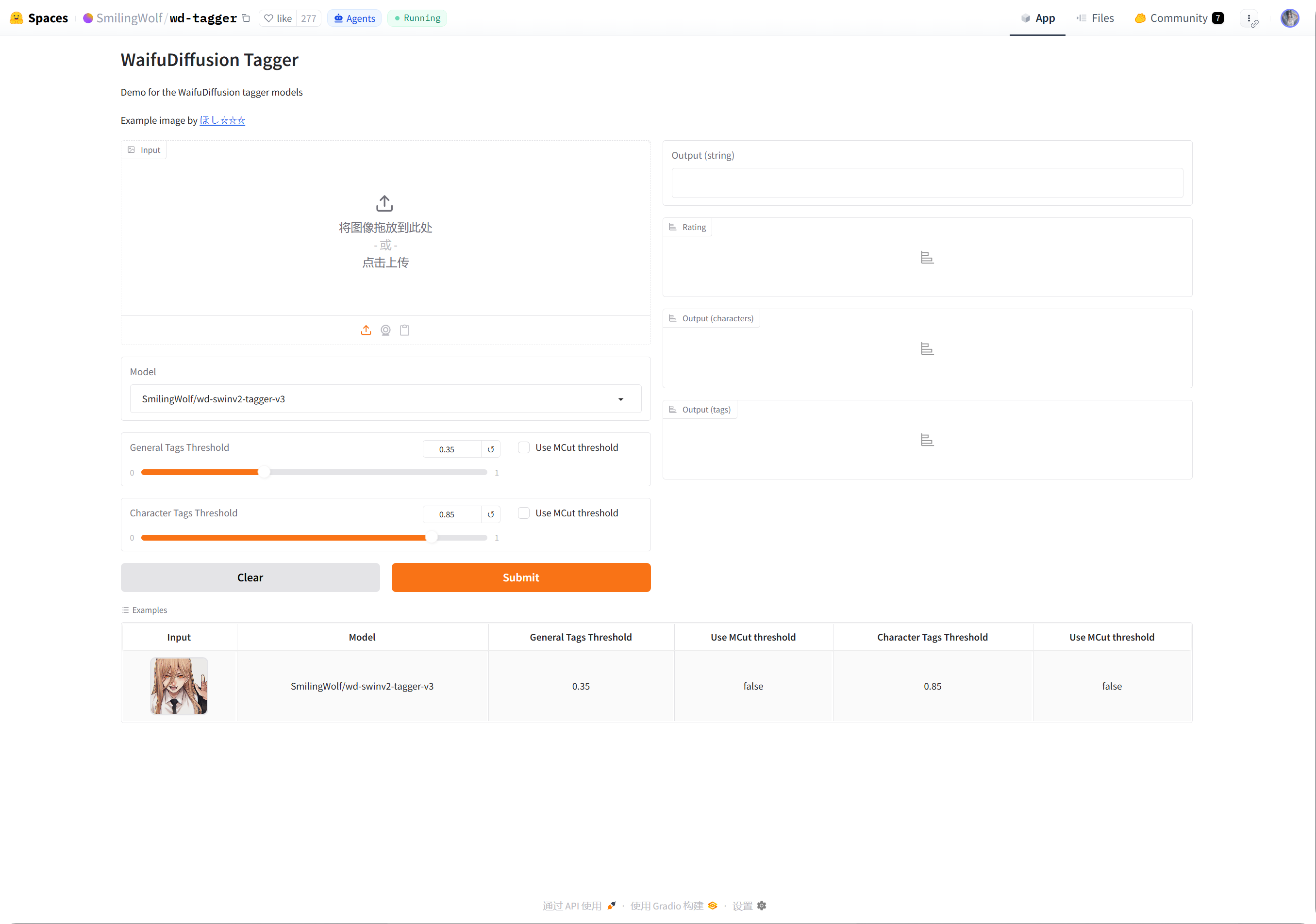Viewport: 1316px width, 924px height.
Task: Click the example cell showing 0.85
Action: (x=933, y=686)
